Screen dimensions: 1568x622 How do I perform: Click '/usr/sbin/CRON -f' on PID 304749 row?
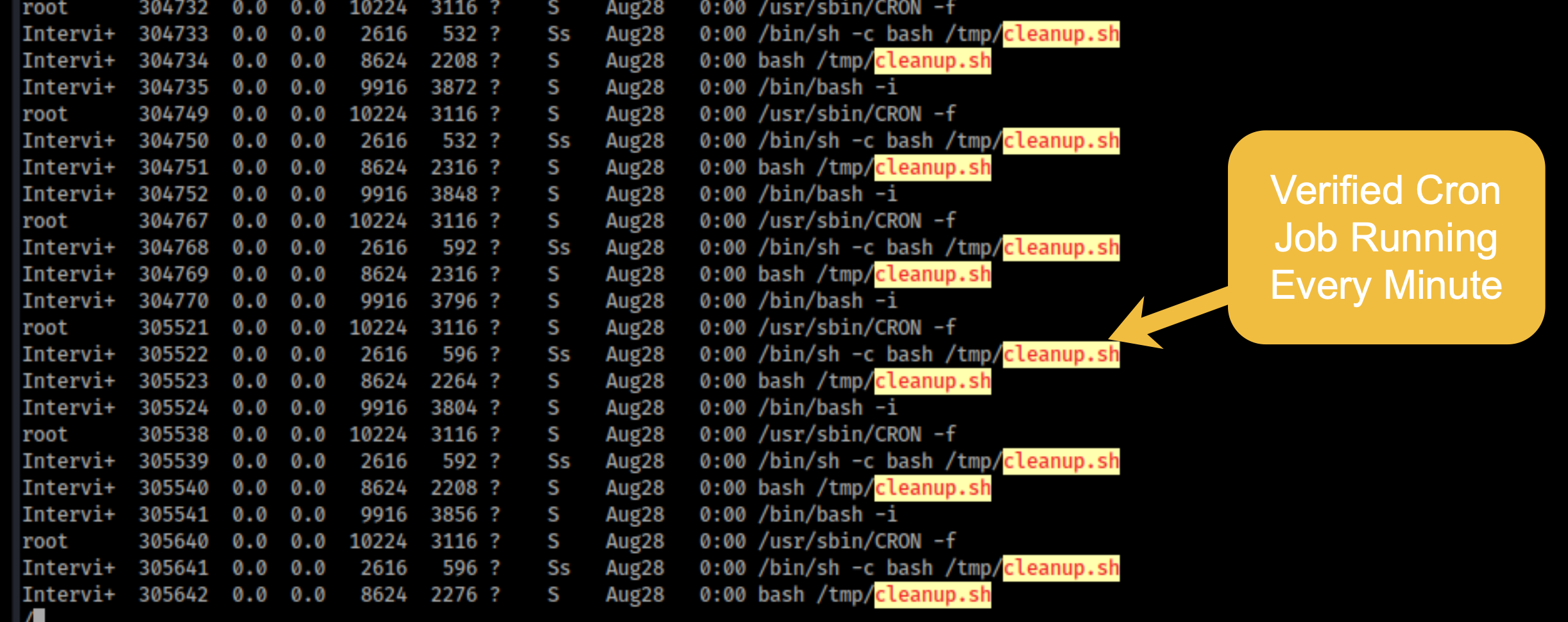[856, 114]
